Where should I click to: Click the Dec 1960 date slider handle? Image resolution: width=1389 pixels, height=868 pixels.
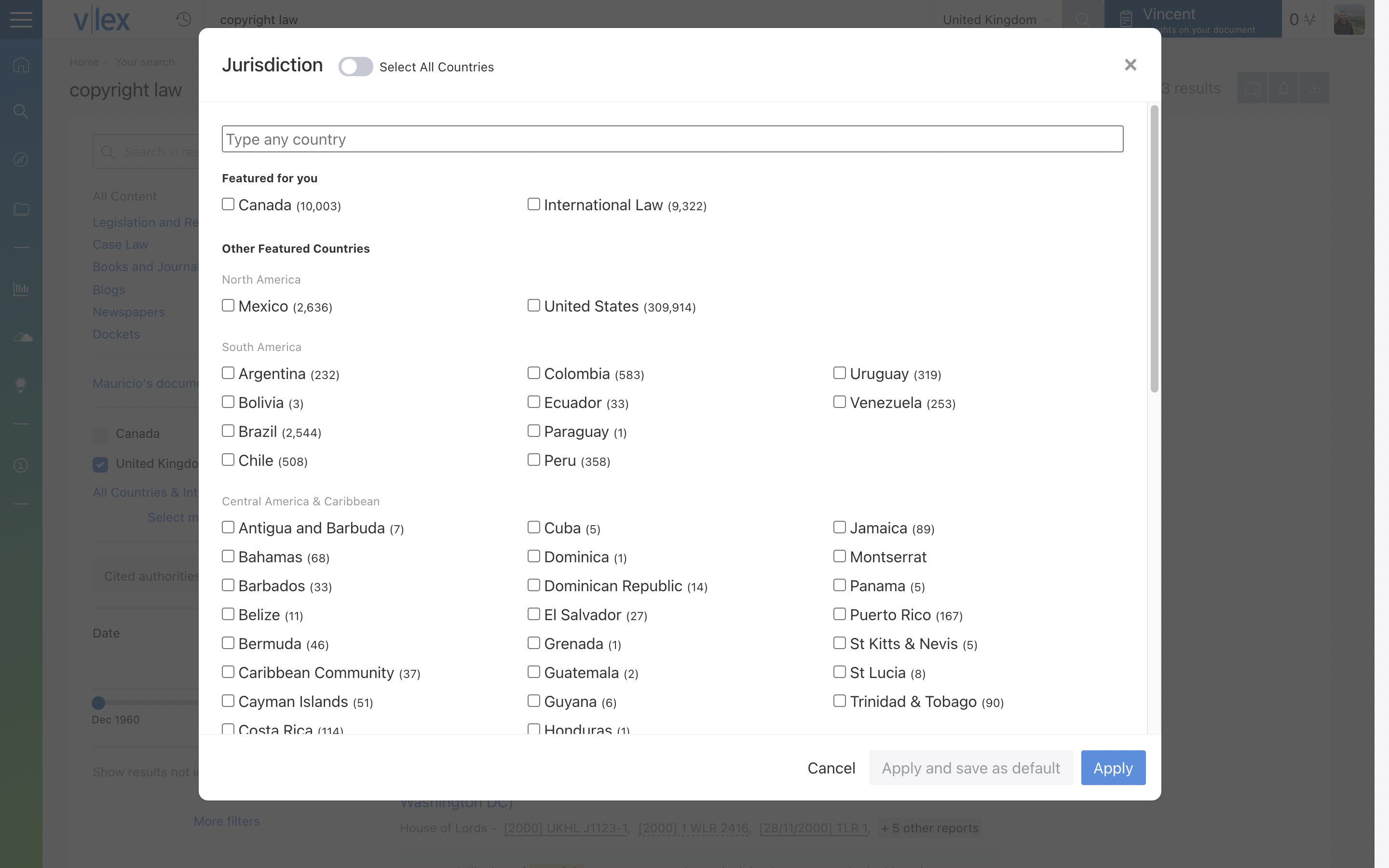(x=99, y=703)
